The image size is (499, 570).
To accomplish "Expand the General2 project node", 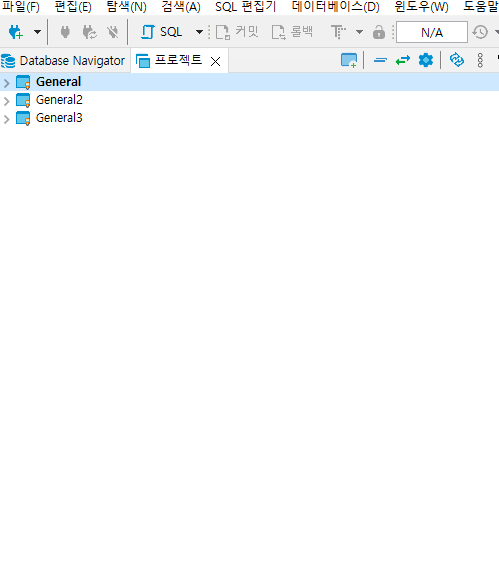I will point(7,101).
